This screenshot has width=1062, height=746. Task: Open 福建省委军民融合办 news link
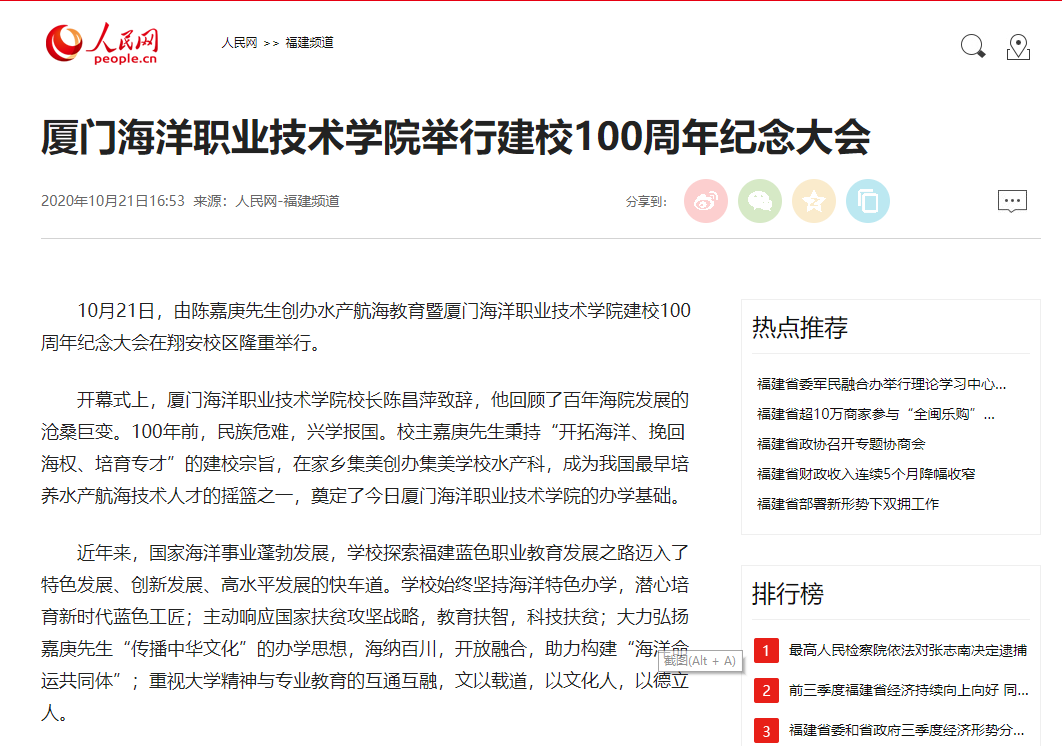point(881,384)
